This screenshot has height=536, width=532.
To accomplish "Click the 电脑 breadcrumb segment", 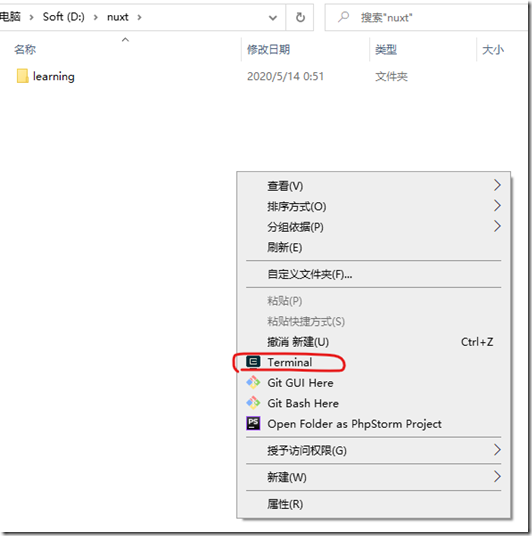I will tap(10, 16).
